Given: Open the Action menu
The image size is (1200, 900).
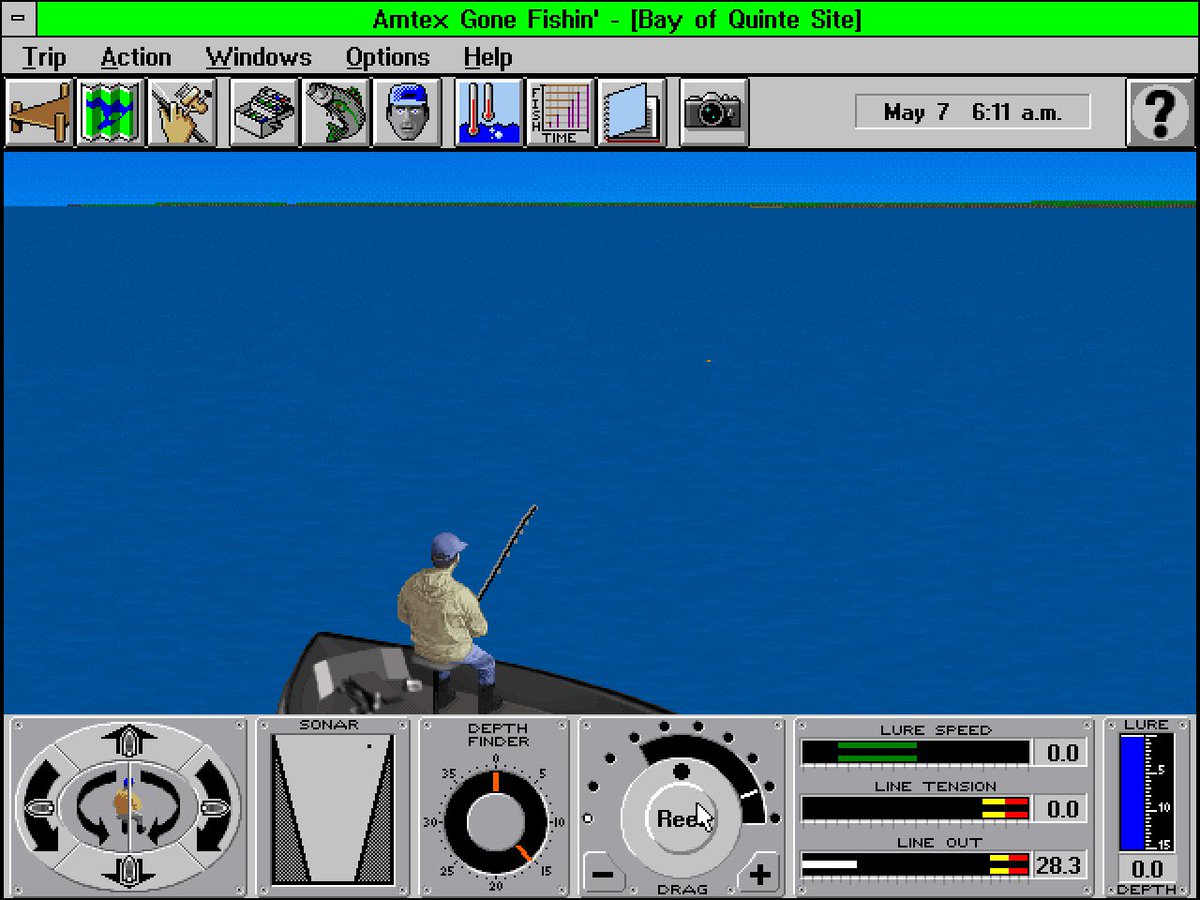Looking at the screenshot, I should tap(136, 57).
